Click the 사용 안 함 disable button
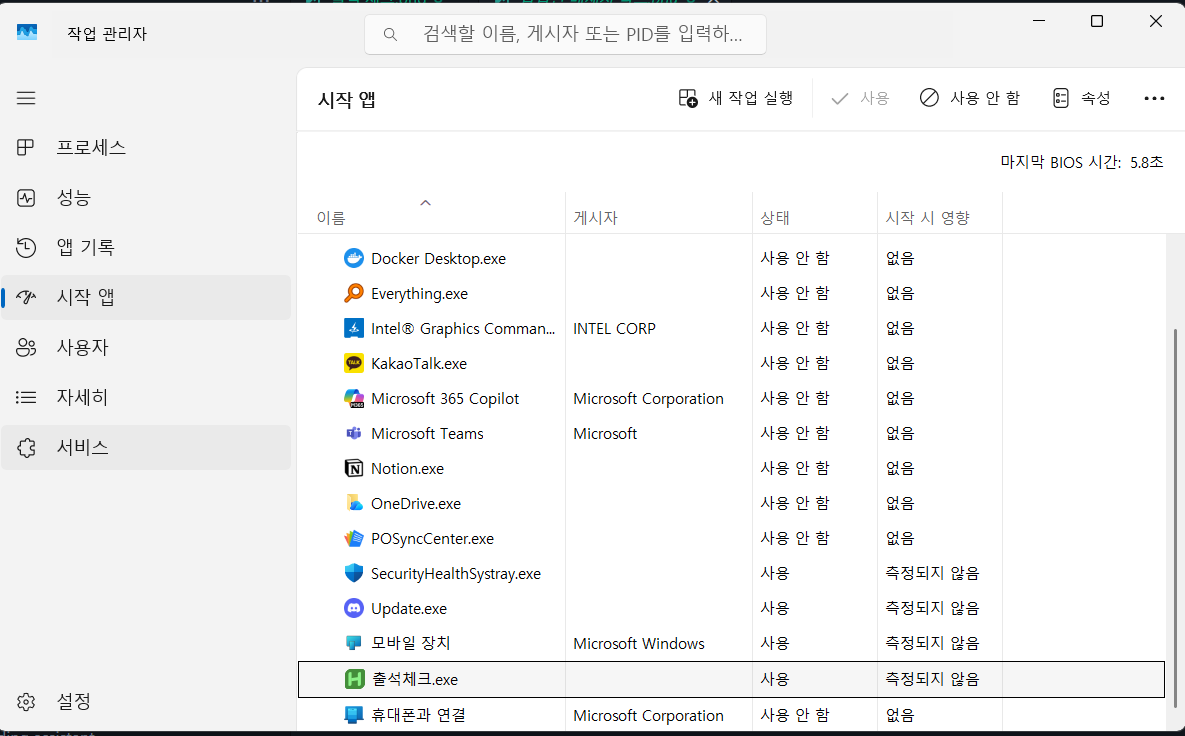The width and height of the screenshot is (1185, 736). [970, 98]
